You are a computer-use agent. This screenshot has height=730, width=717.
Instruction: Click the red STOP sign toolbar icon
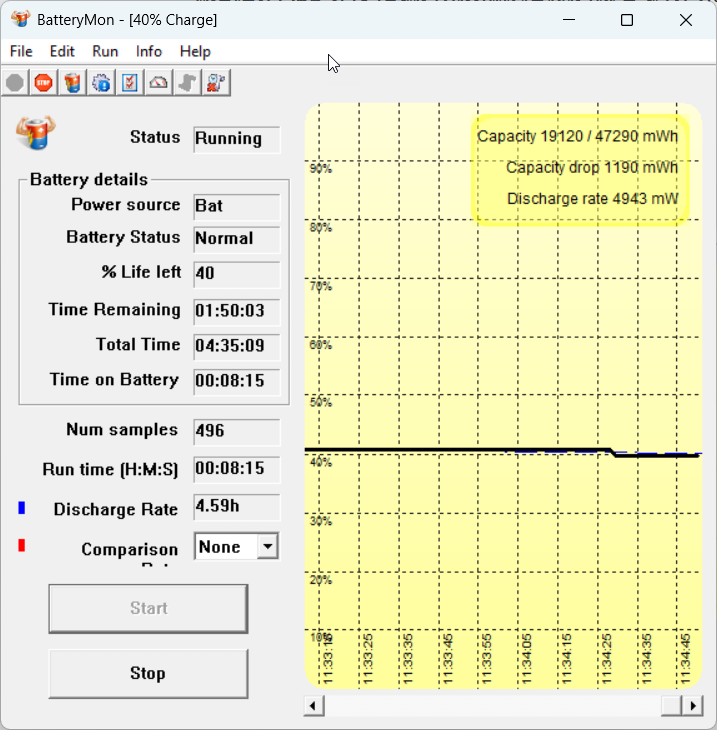tap(43, 83)
